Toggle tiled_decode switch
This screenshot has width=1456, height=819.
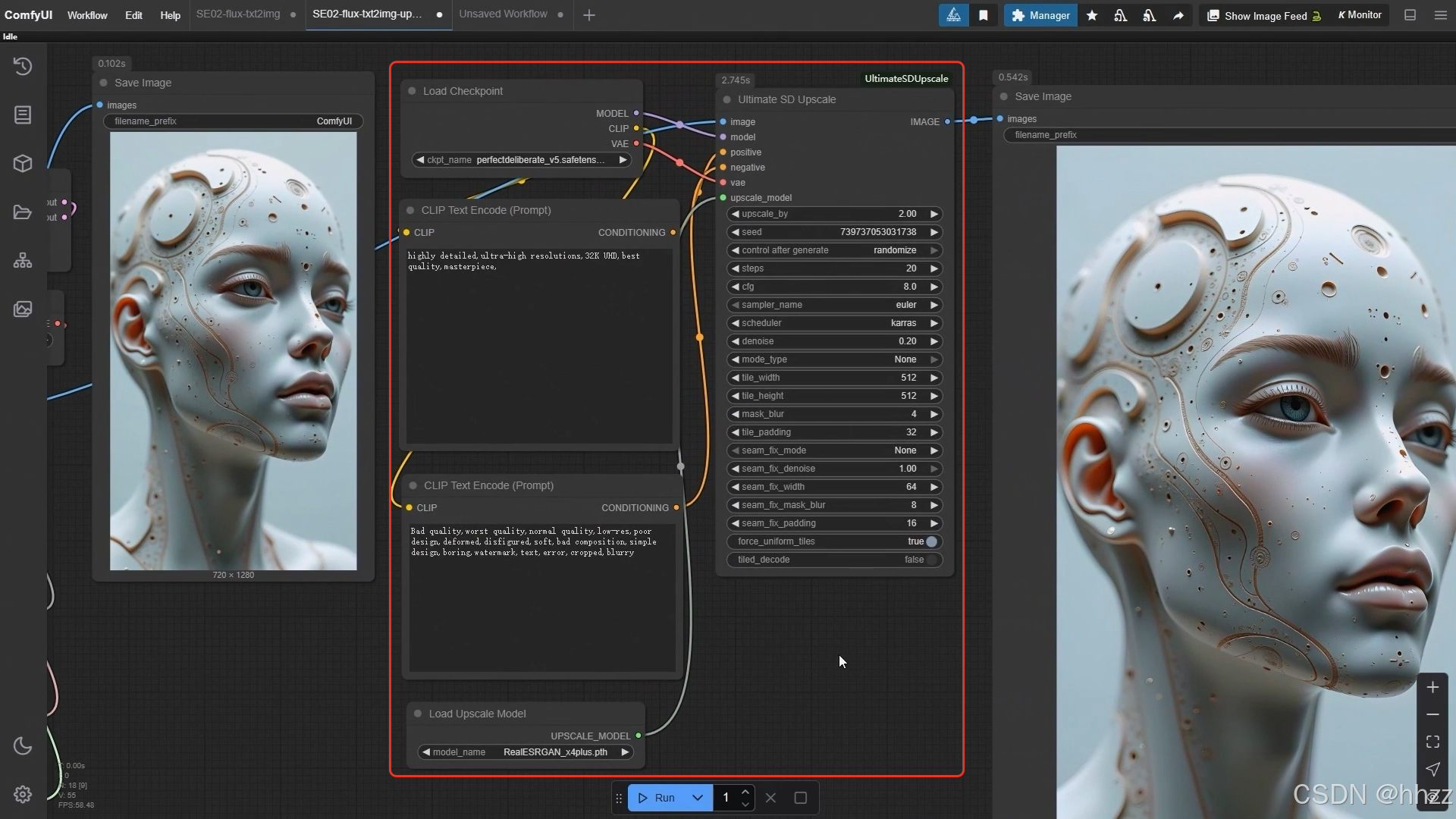click(931, 560)
